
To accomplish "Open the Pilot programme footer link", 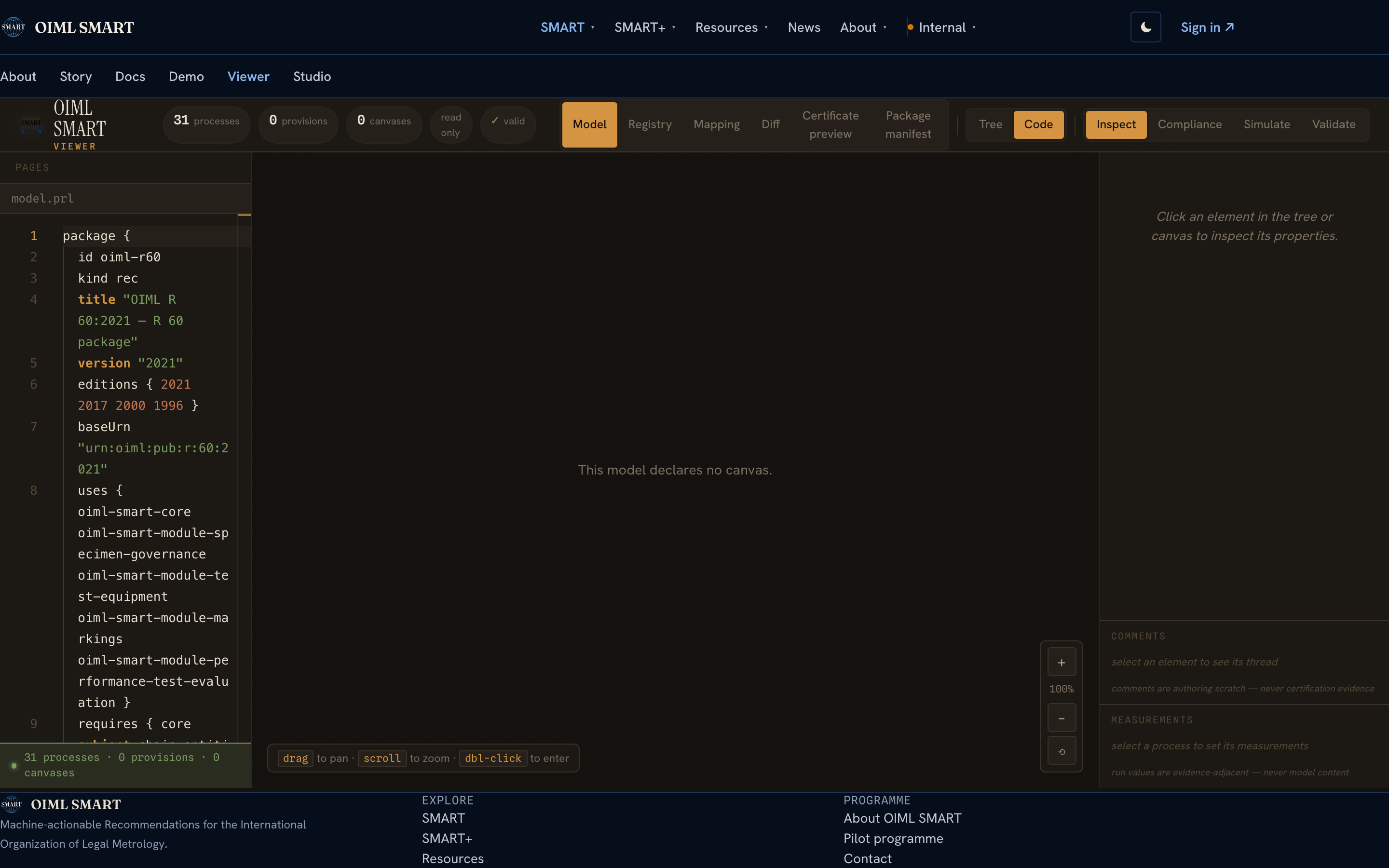I will click(x=893, y=839).
